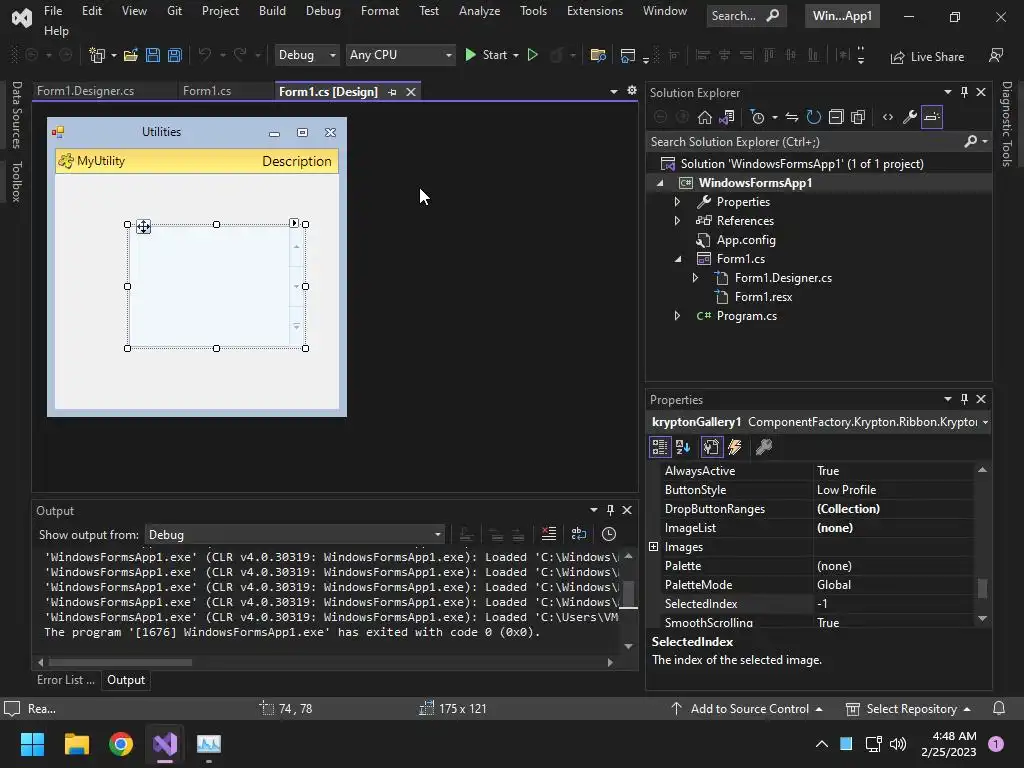1024x768 pixels.
Task: Expand the Properties node in Solution Explorer
Action: pos(677,202)
